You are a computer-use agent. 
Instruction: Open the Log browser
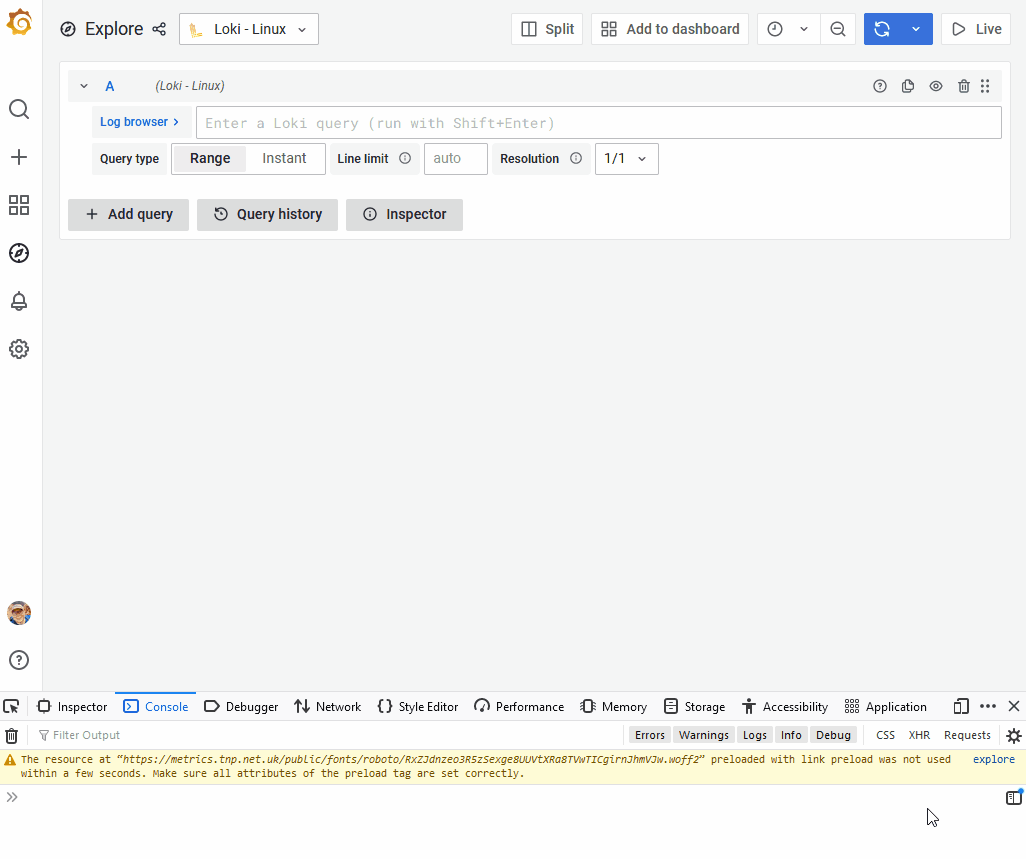[139, 122]
